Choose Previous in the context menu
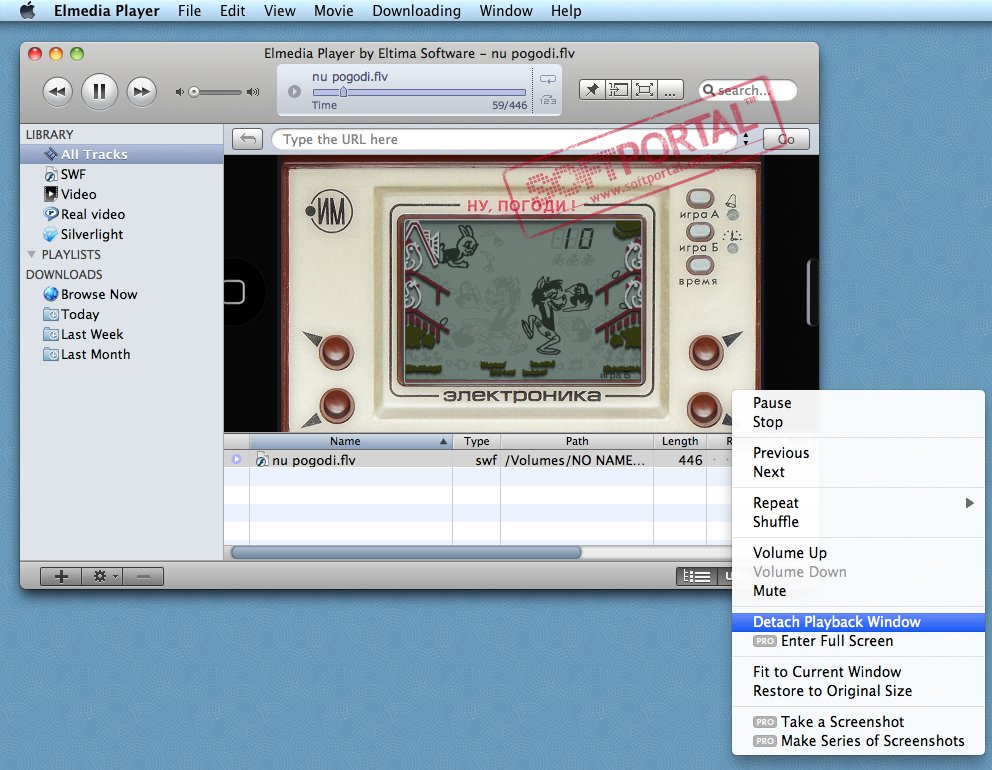This screenshot has width=992, height=770. [x=859, y=453]
